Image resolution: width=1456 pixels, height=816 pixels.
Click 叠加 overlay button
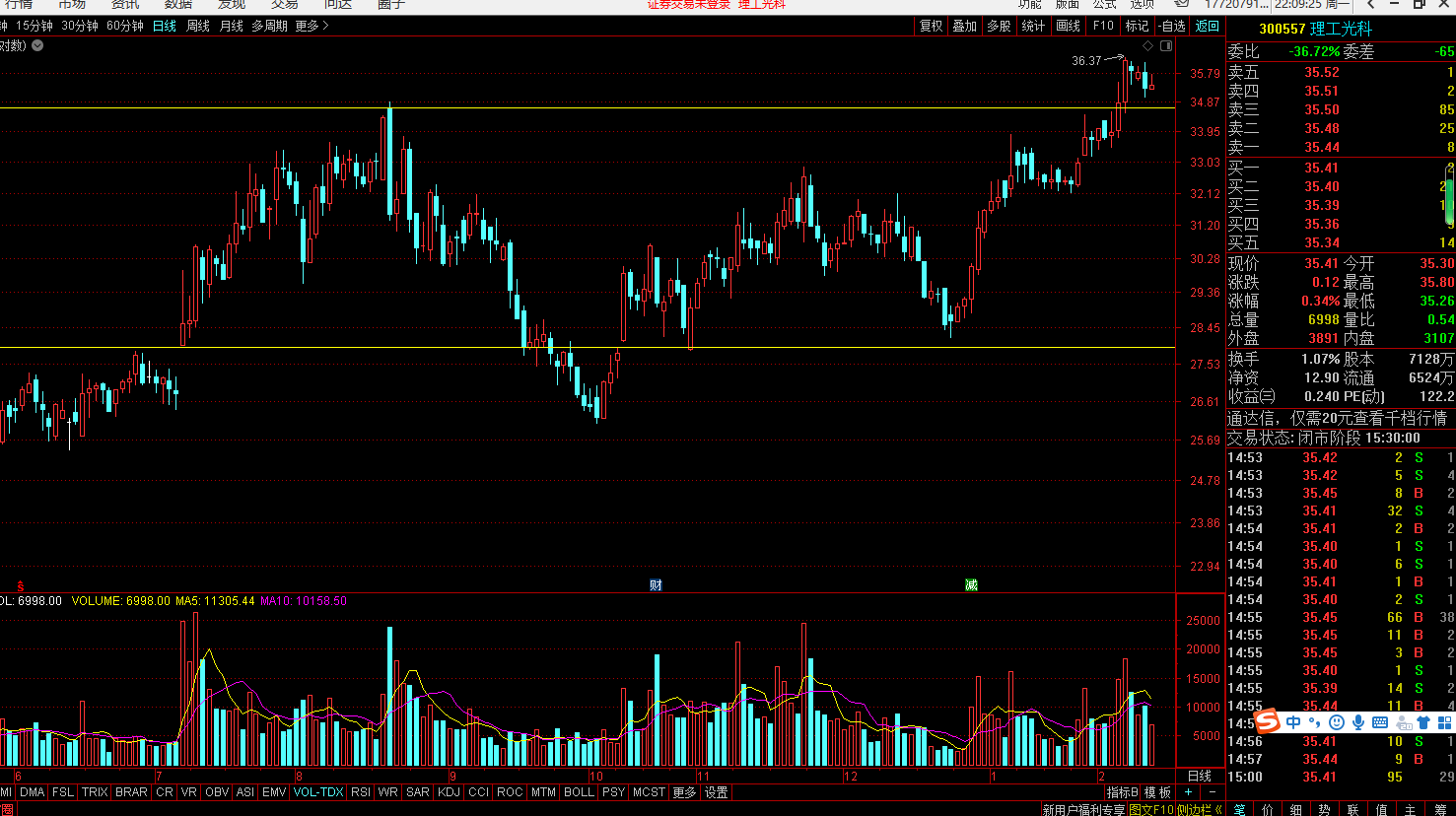coord(965,26)
